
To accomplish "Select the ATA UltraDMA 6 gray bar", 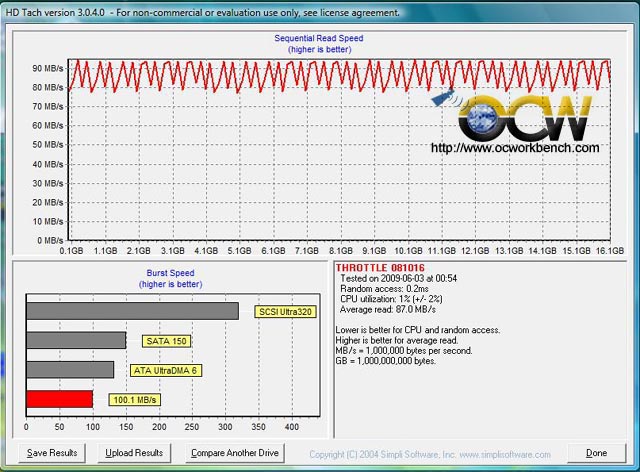I will coord(70,370).
